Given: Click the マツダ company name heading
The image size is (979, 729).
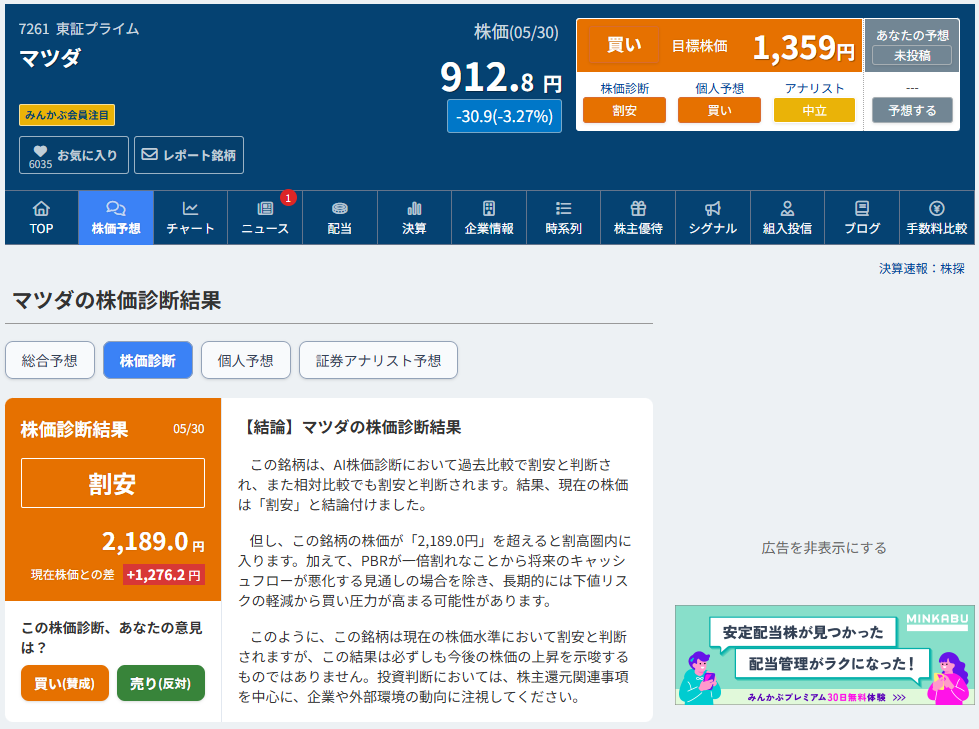Looking at the screenshot, I should 50,57.
